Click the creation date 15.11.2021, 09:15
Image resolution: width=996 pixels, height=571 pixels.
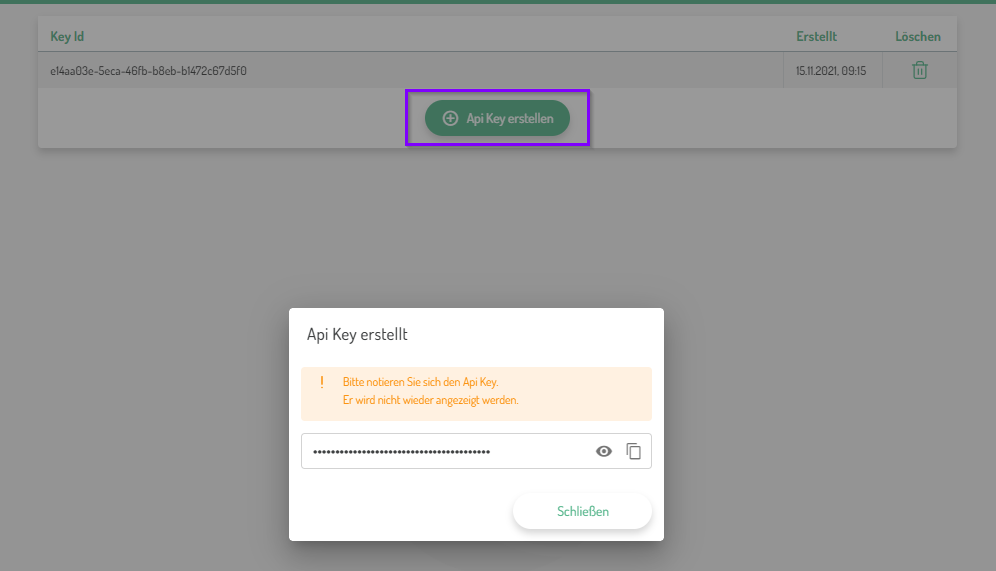[x=830, y=71]
